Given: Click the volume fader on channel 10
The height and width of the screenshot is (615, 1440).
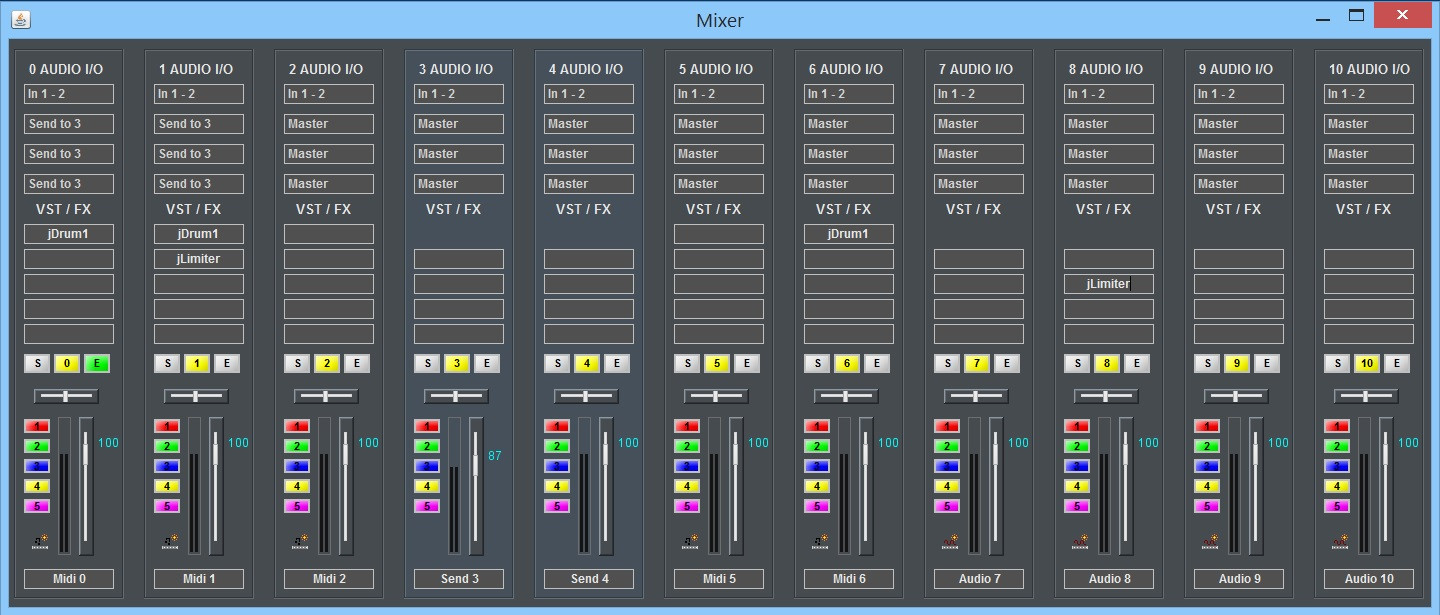Looking at the screenshot, I should 1386,486.
